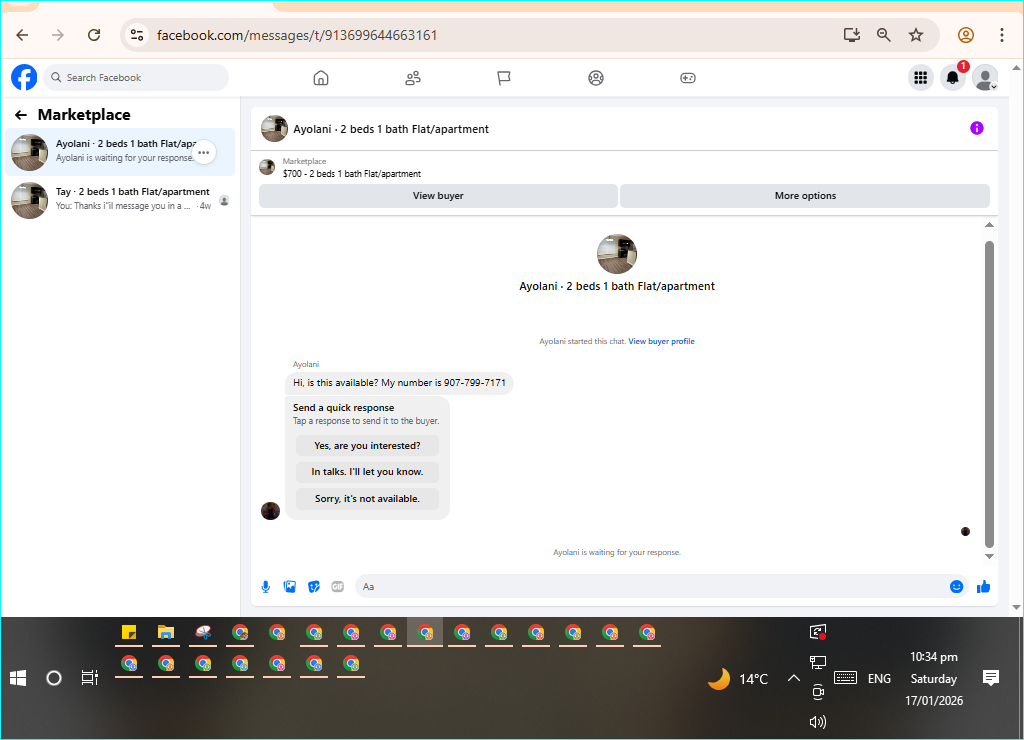Screen dimensions: 1024x740
Task: Open the Facebook menu grid icon
Action: click(x=921, y=78)
